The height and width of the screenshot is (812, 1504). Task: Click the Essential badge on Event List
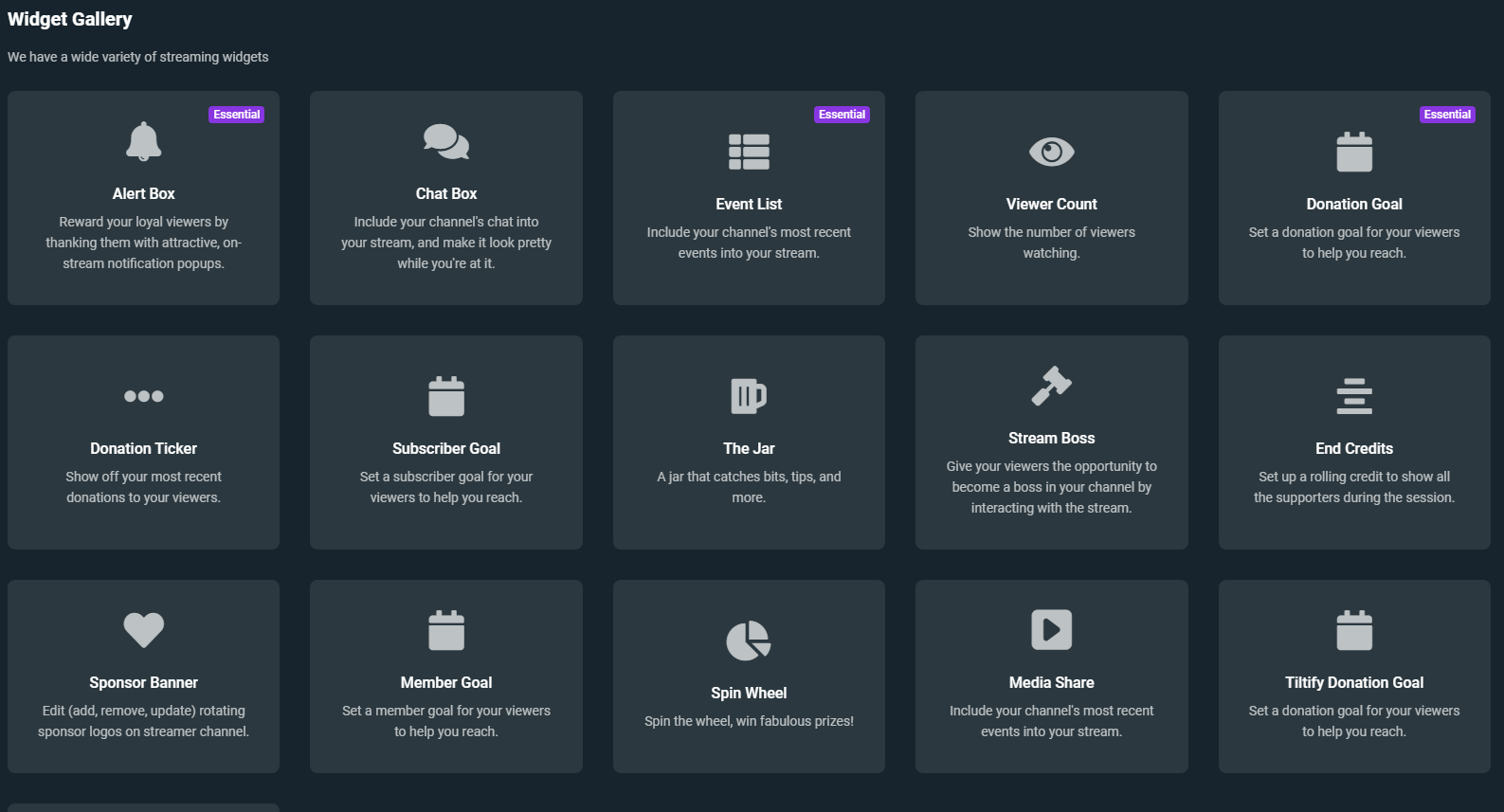coord(842,115)
